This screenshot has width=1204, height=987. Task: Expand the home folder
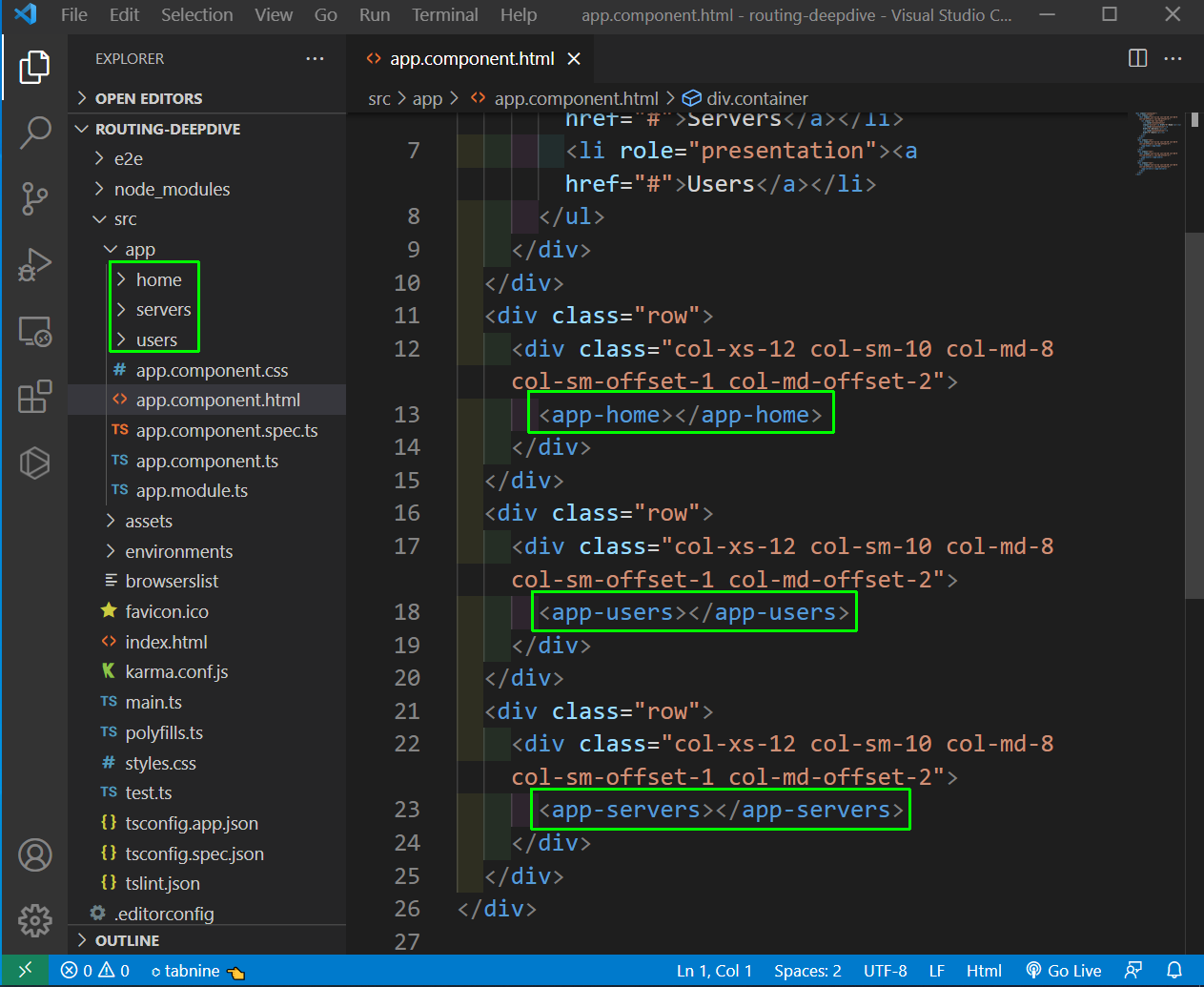pyautogui.click(x=207, y=279)
